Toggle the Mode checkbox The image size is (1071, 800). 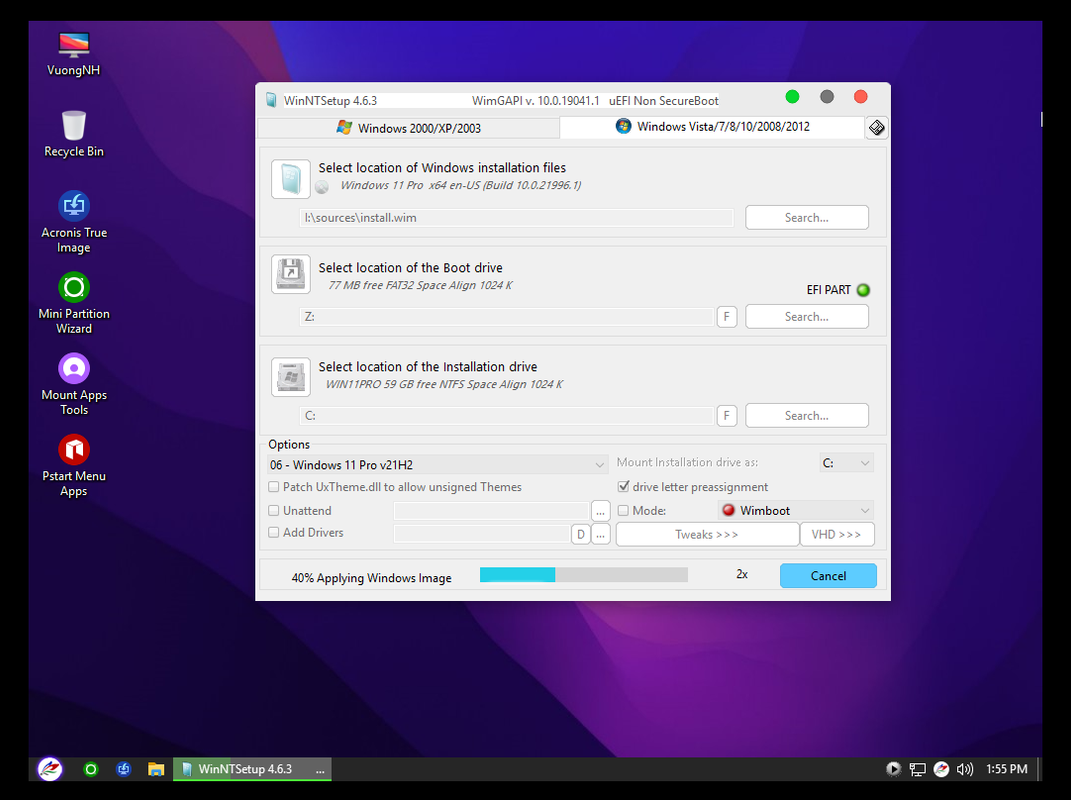(x=623, y=510)
